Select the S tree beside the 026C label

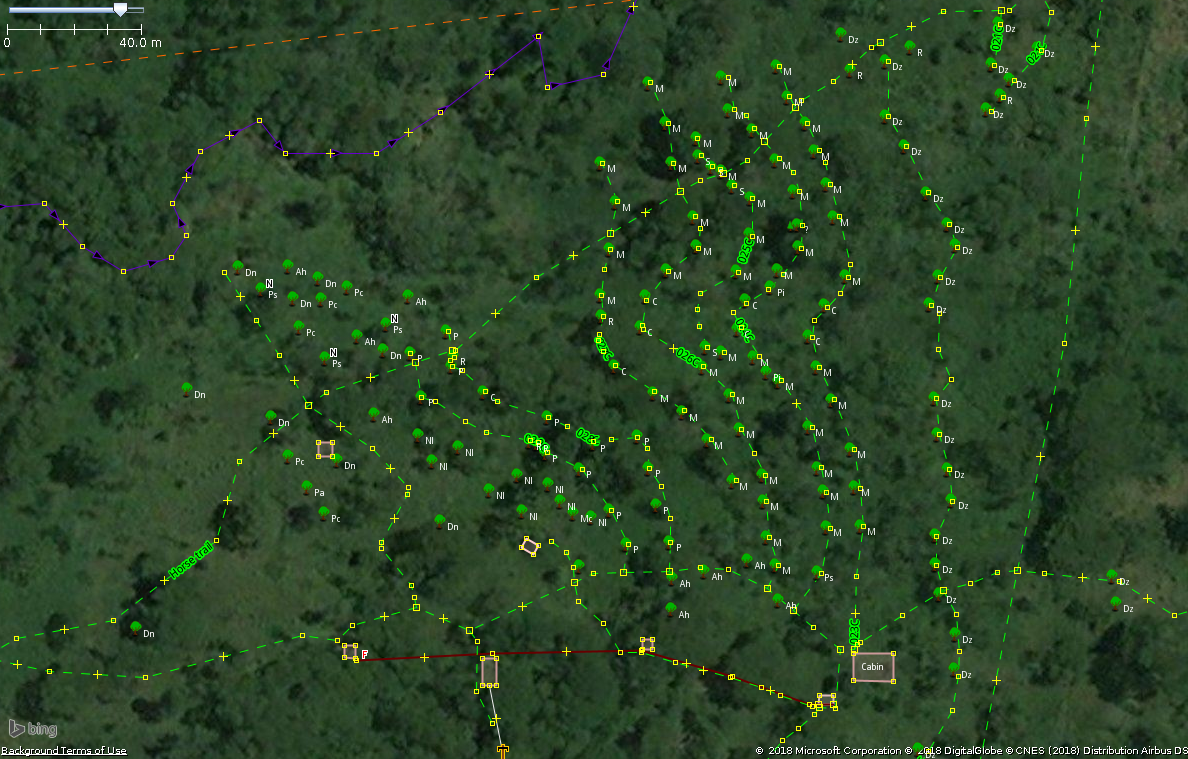pos(706,348)
